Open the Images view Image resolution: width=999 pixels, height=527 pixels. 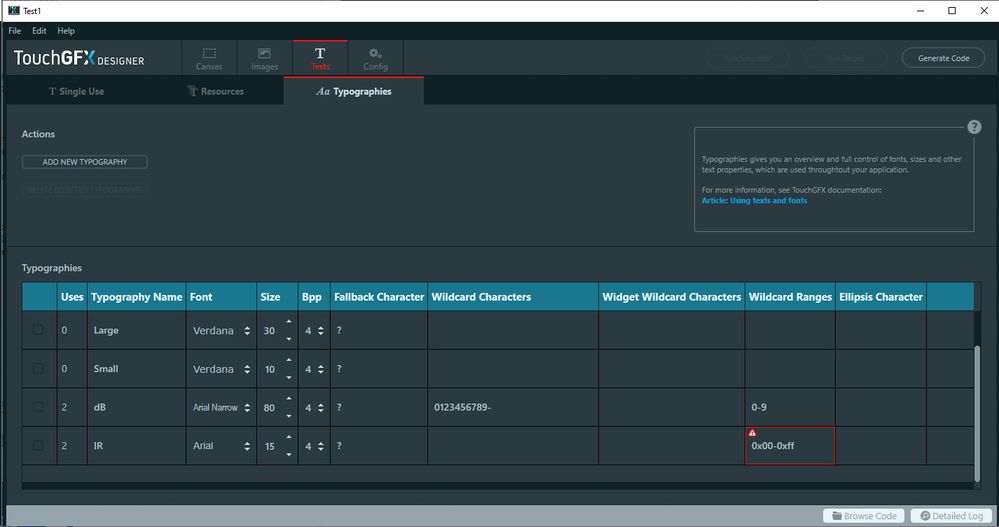tap(264, 59)
